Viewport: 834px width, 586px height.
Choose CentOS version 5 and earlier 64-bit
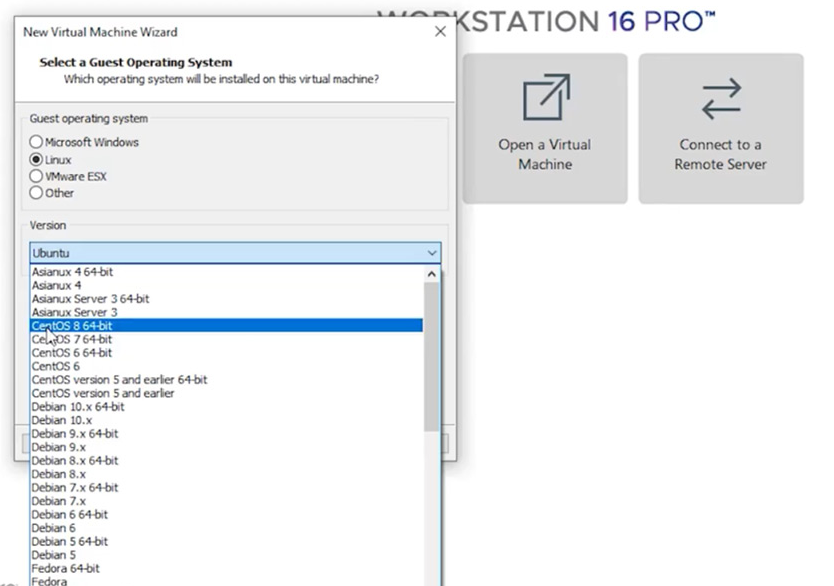227,380
